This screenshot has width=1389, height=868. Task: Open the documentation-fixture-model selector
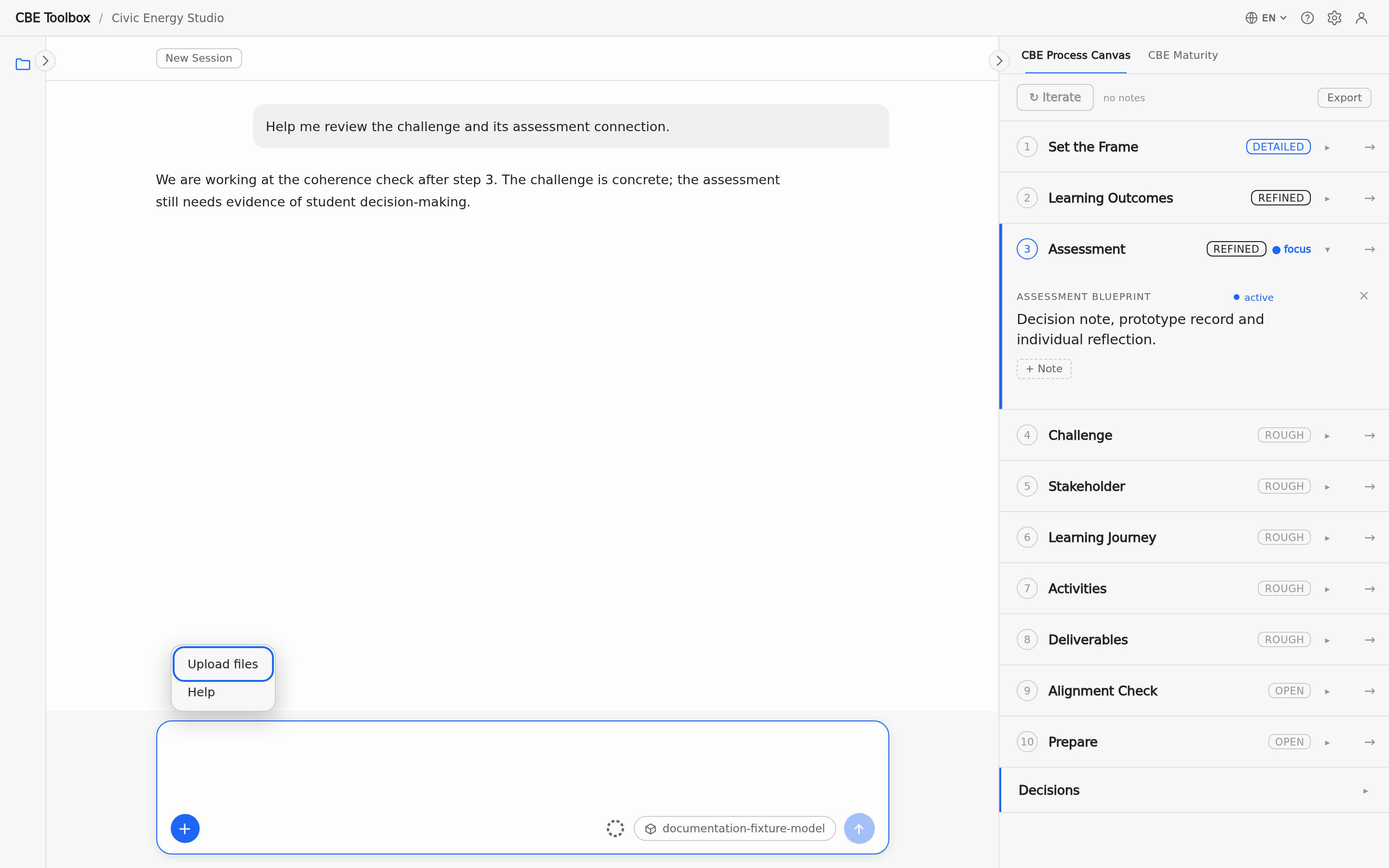(735, 828)
